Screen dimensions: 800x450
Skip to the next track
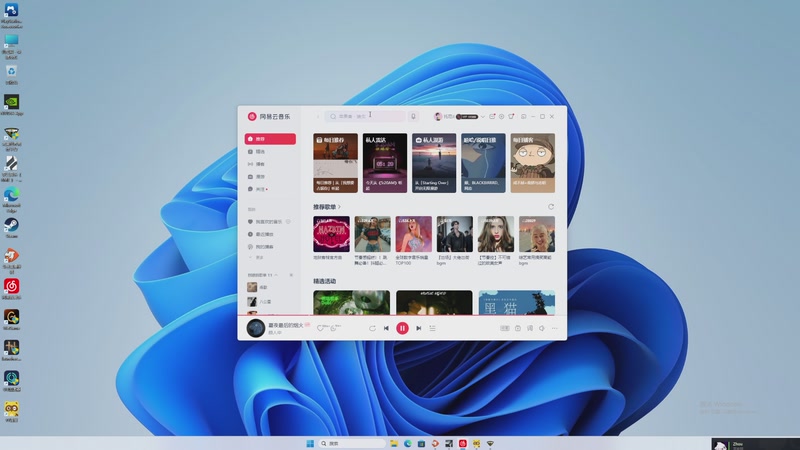(x=418, y=328)
